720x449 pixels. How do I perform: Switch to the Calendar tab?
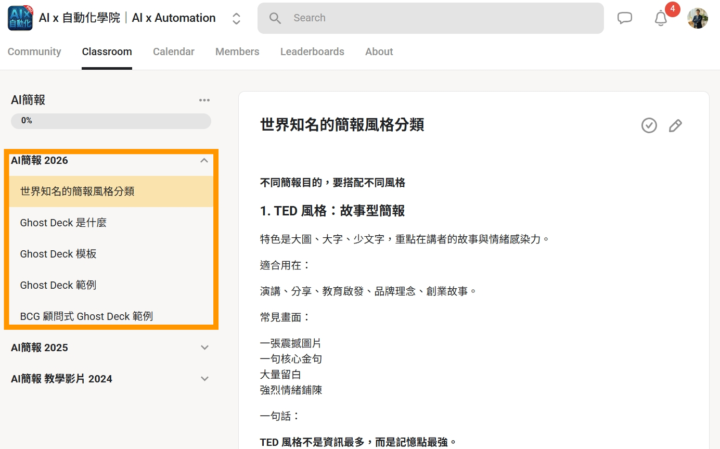pos(174,51)
